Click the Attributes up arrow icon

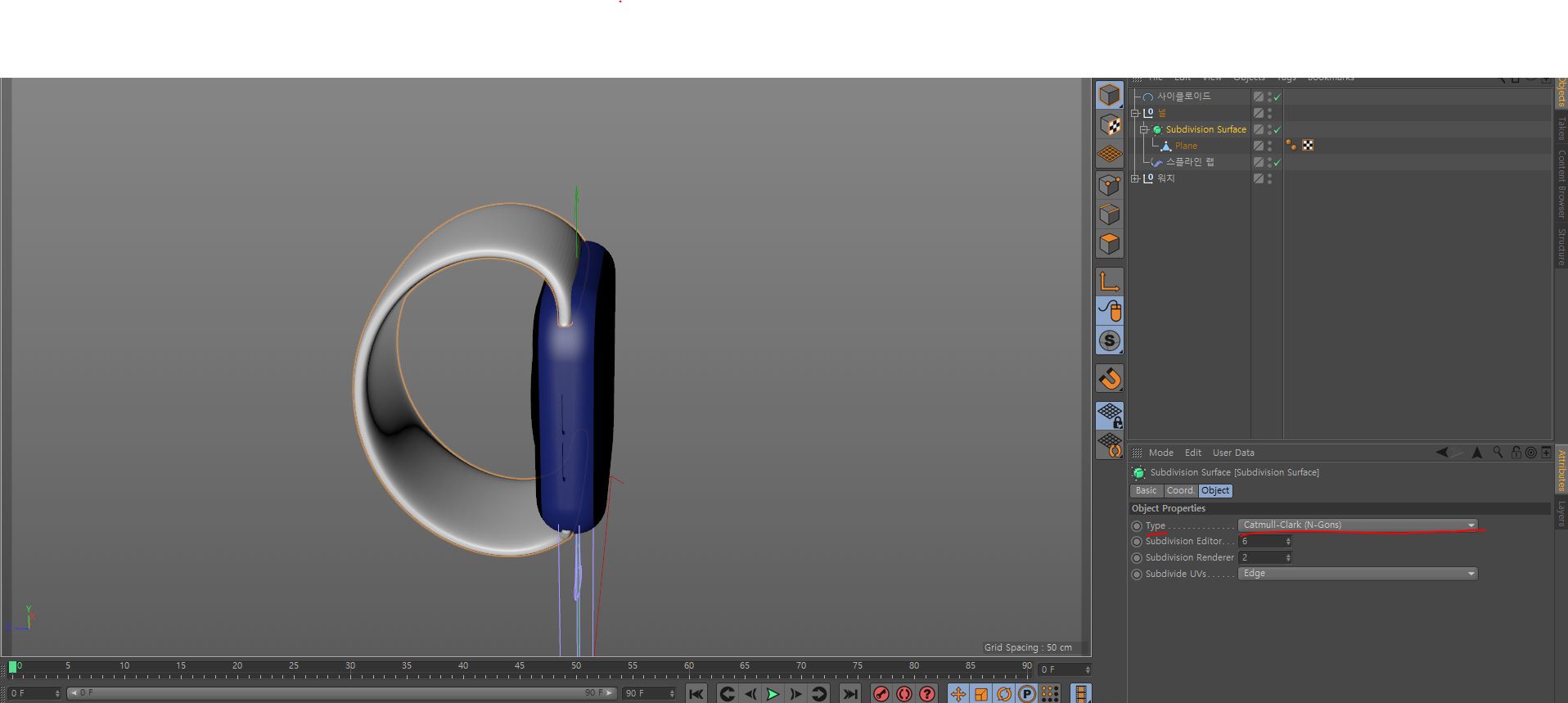[1477, 452]
